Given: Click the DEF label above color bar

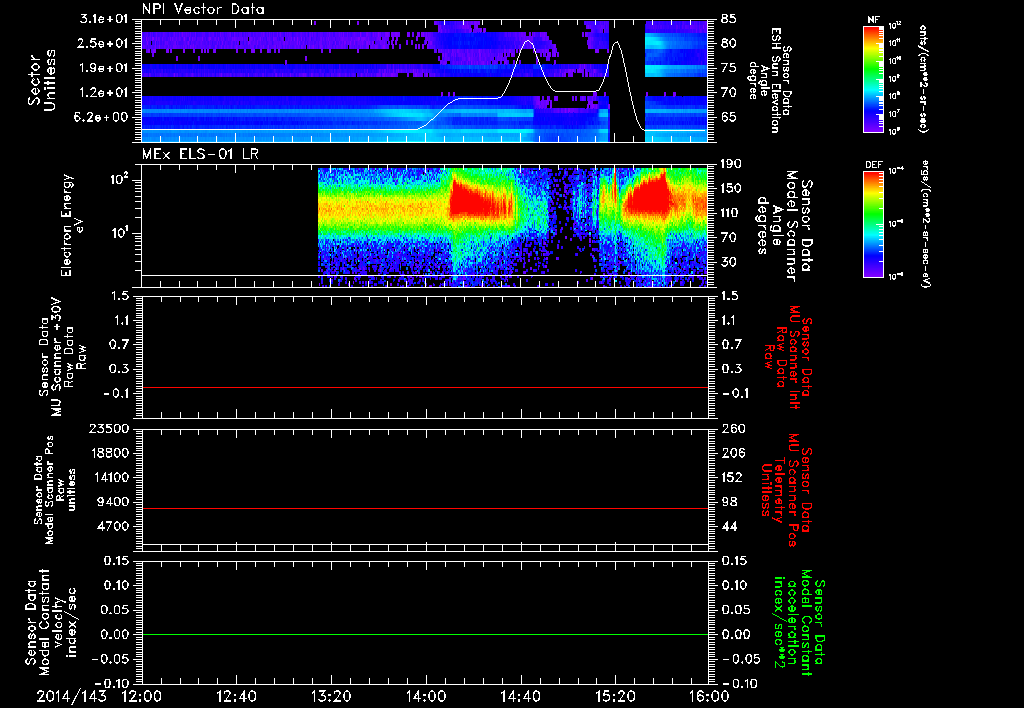Looking at the screenshot, I should [873, 165].
